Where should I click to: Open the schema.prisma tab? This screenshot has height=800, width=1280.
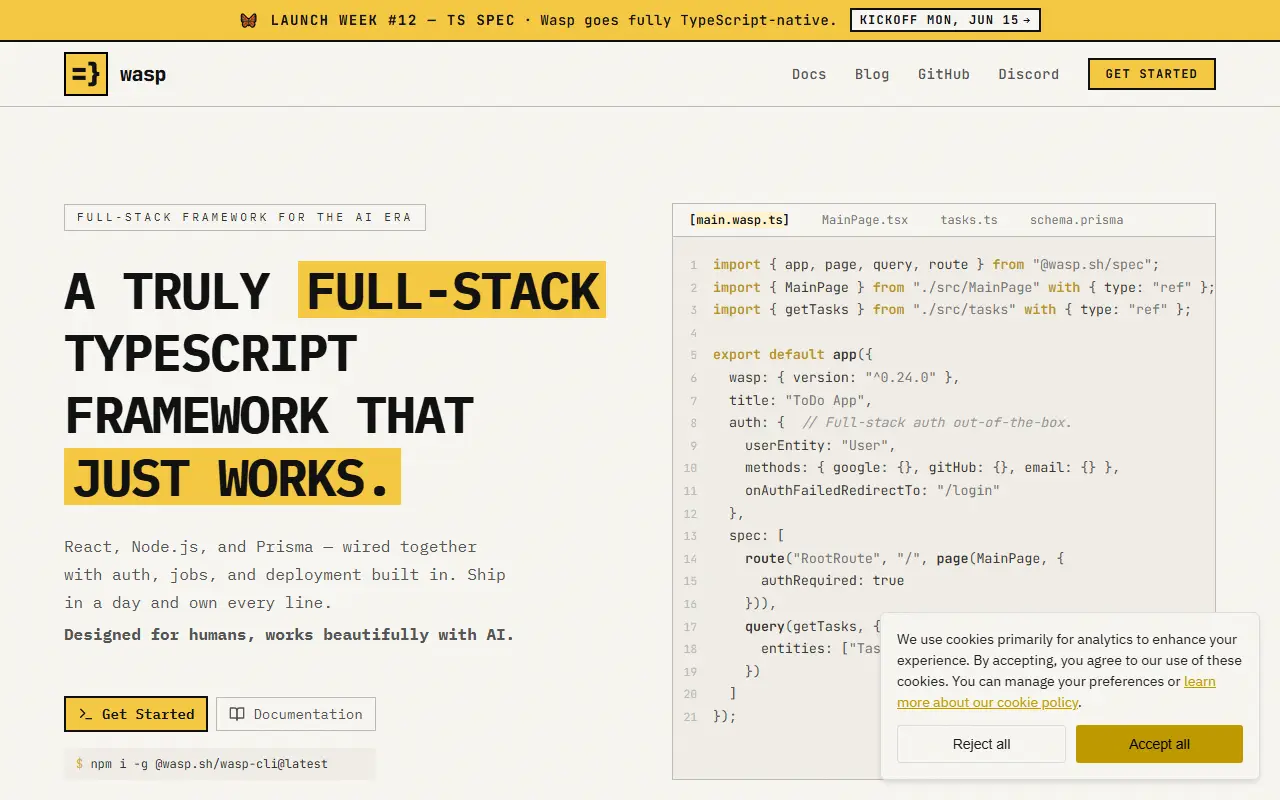click(x=1076, y=220)
